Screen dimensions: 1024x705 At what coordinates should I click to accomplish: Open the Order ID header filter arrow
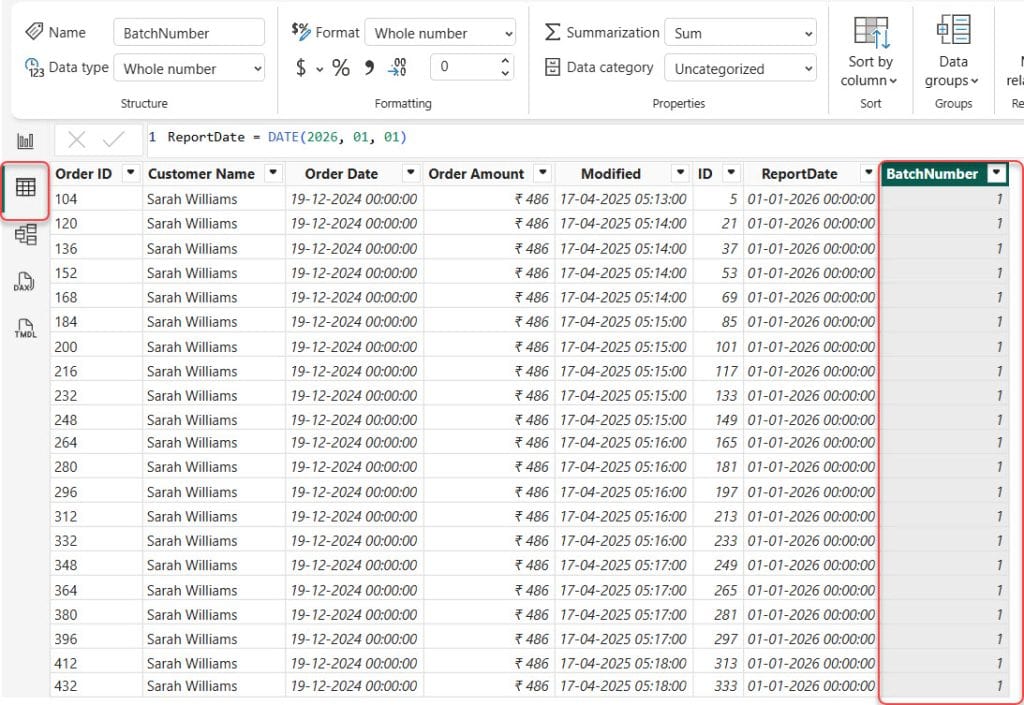[x=129, y=173]
